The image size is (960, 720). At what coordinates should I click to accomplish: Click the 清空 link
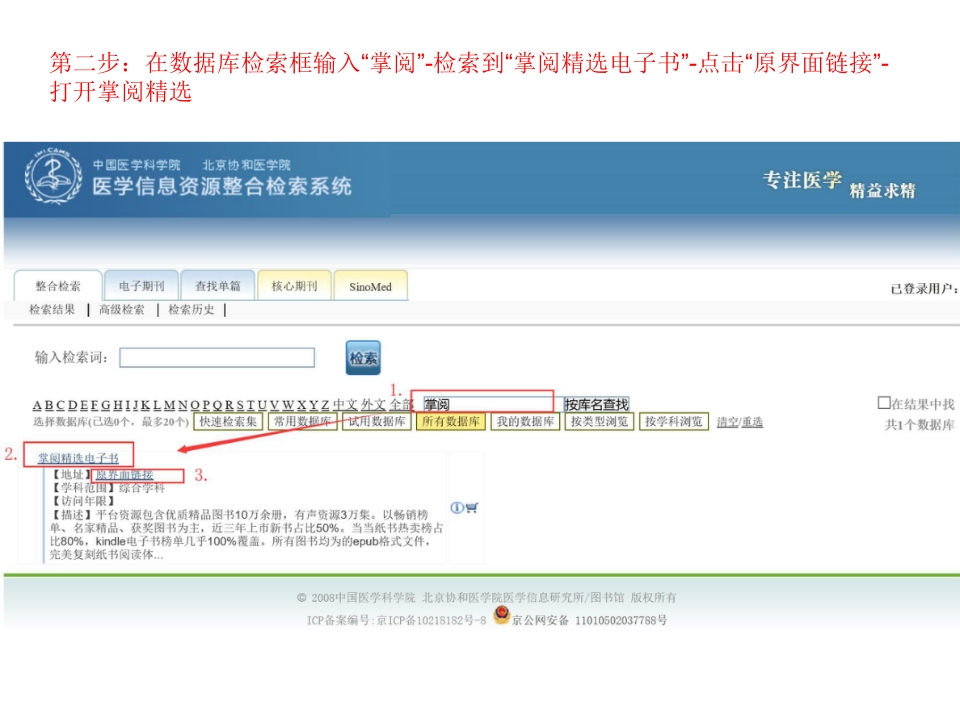(x=726, y=422)
